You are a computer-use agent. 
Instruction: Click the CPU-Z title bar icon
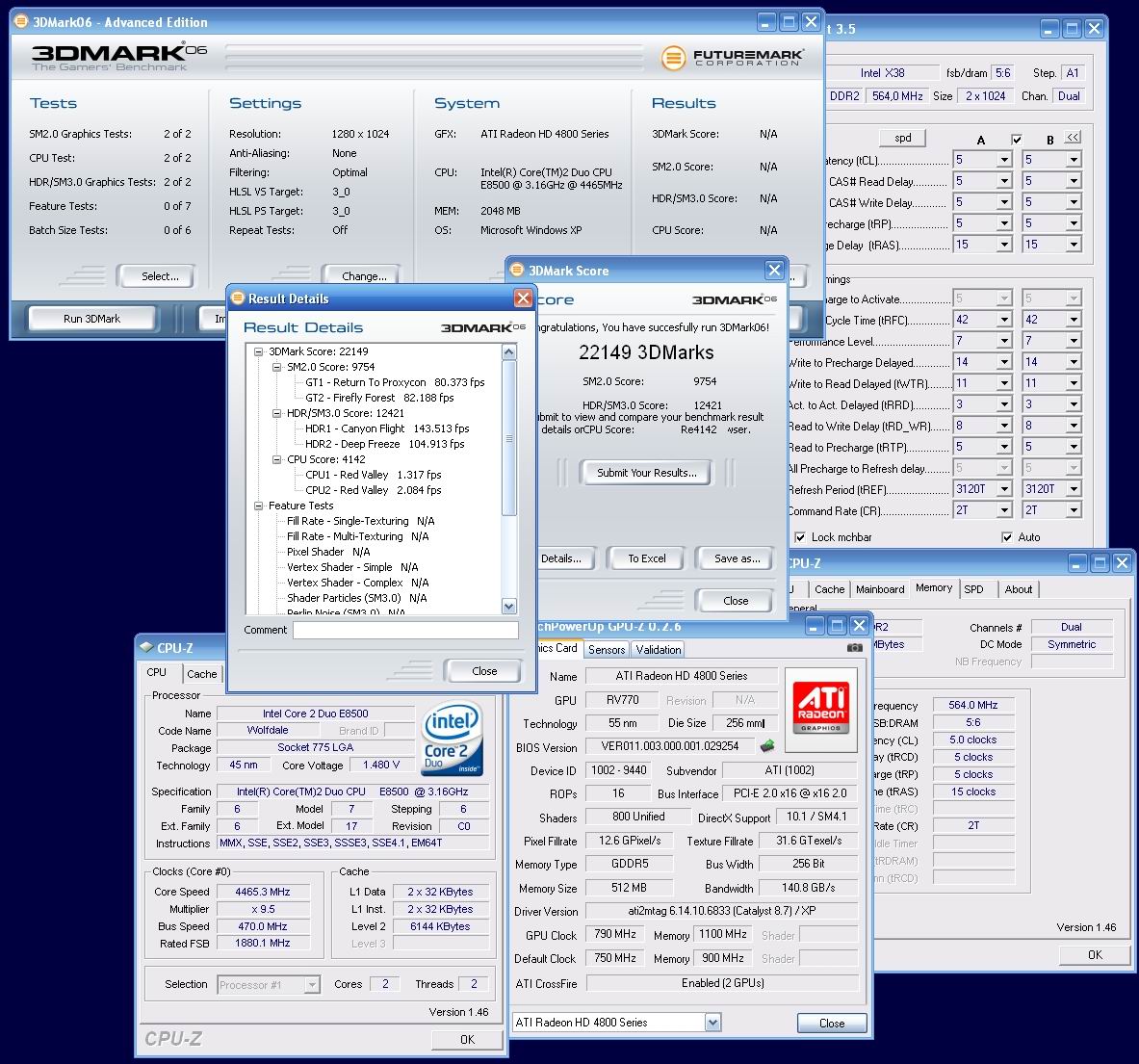coord(146,647)
